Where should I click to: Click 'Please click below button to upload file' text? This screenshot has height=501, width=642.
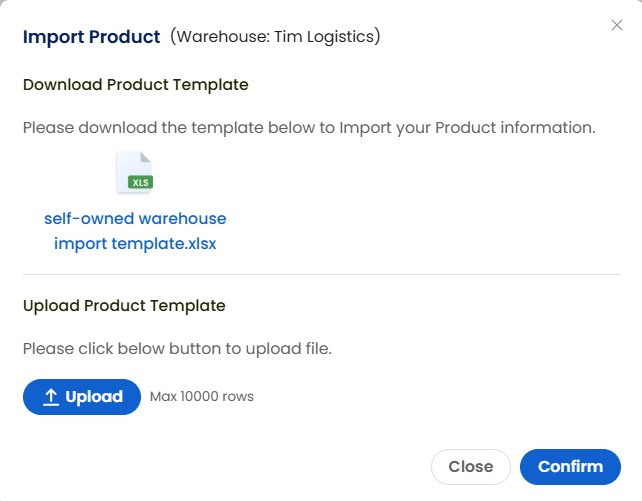click(x=177, y=349)
